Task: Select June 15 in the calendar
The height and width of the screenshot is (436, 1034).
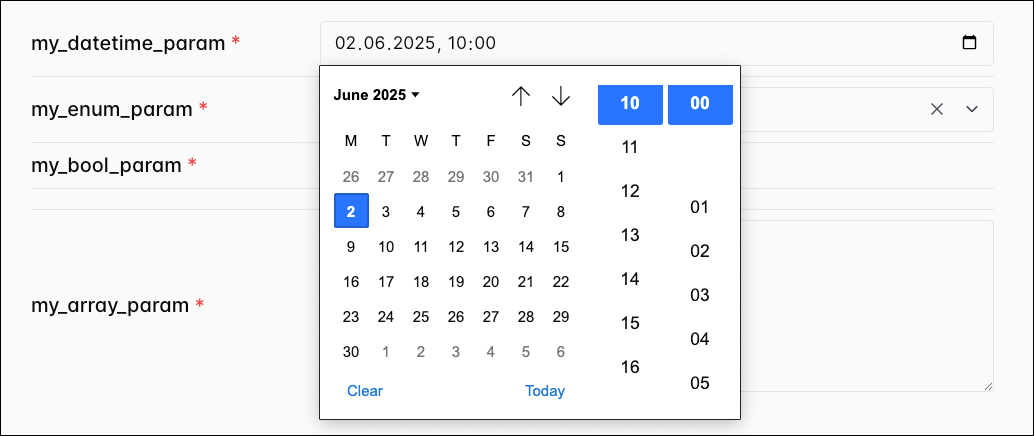Action: click(x=561, y=247)
